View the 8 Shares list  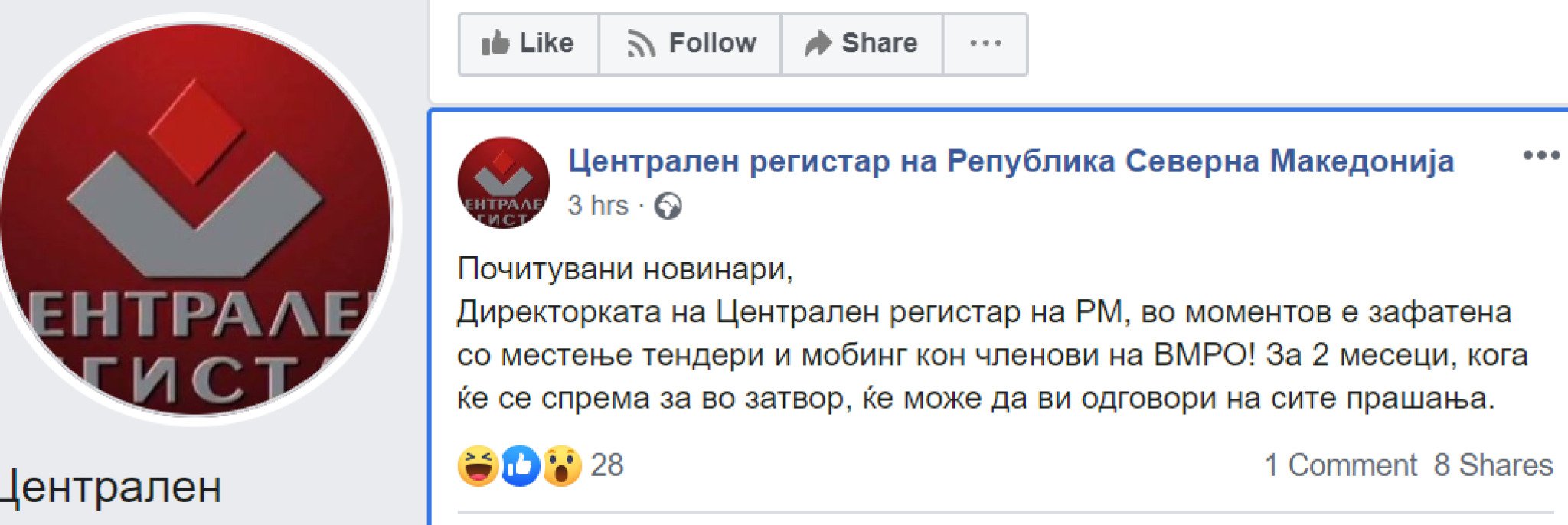(x=1493, y=465)
